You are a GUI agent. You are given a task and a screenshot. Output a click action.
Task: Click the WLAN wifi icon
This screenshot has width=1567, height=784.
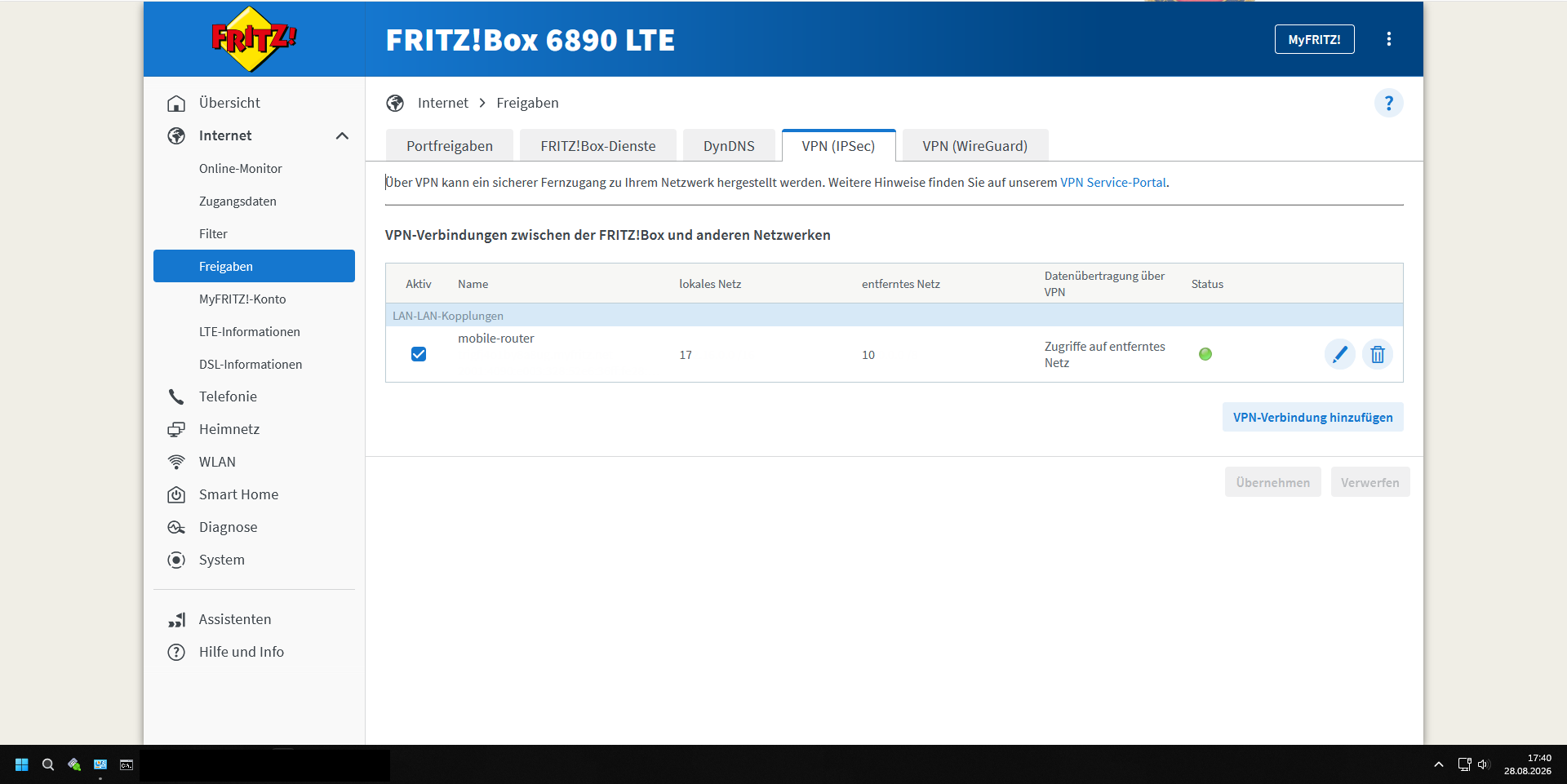[x=176, y=462]
